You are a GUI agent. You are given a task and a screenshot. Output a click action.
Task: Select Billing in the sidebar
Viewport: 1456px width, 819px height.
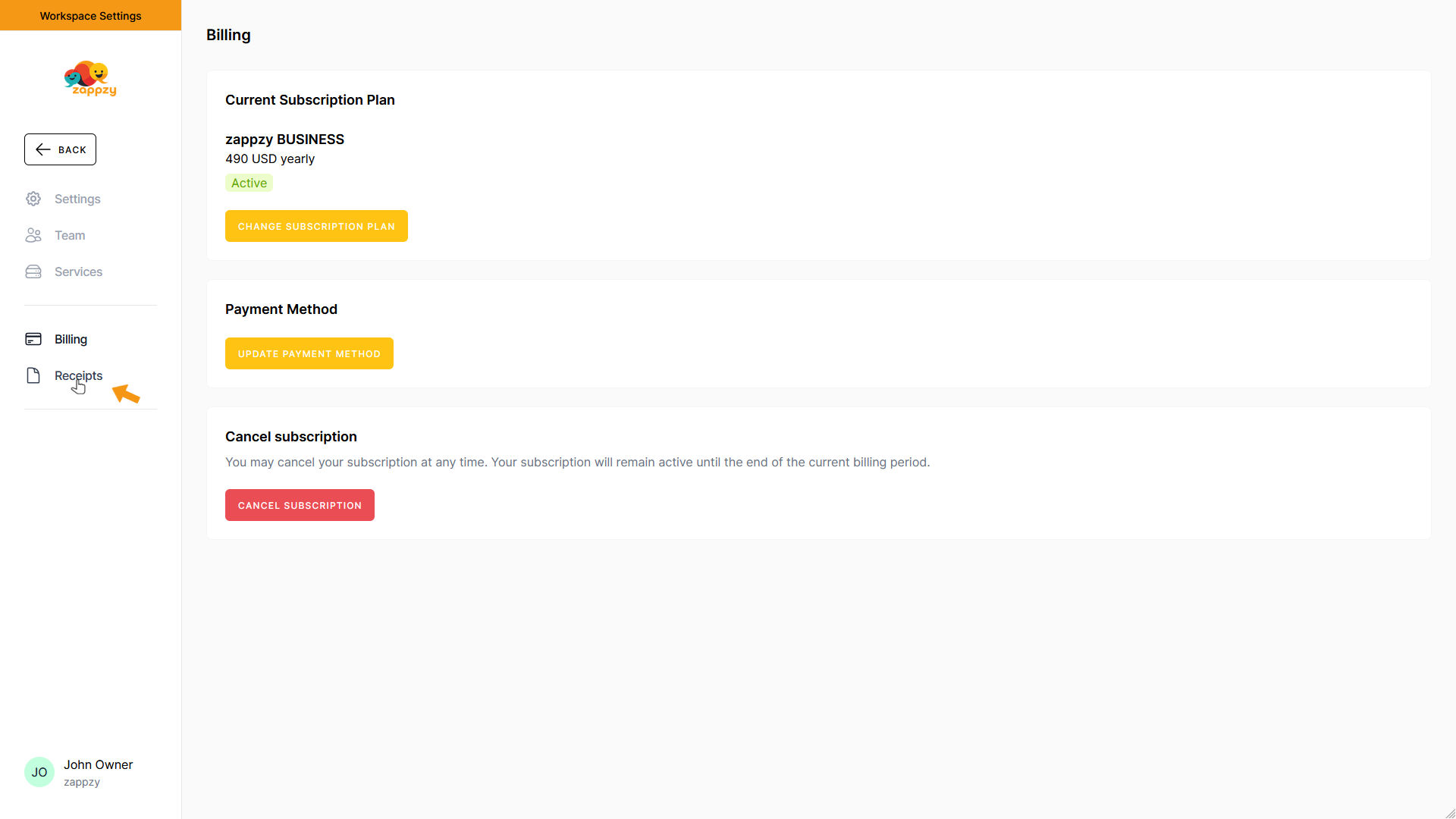point(71,339)
